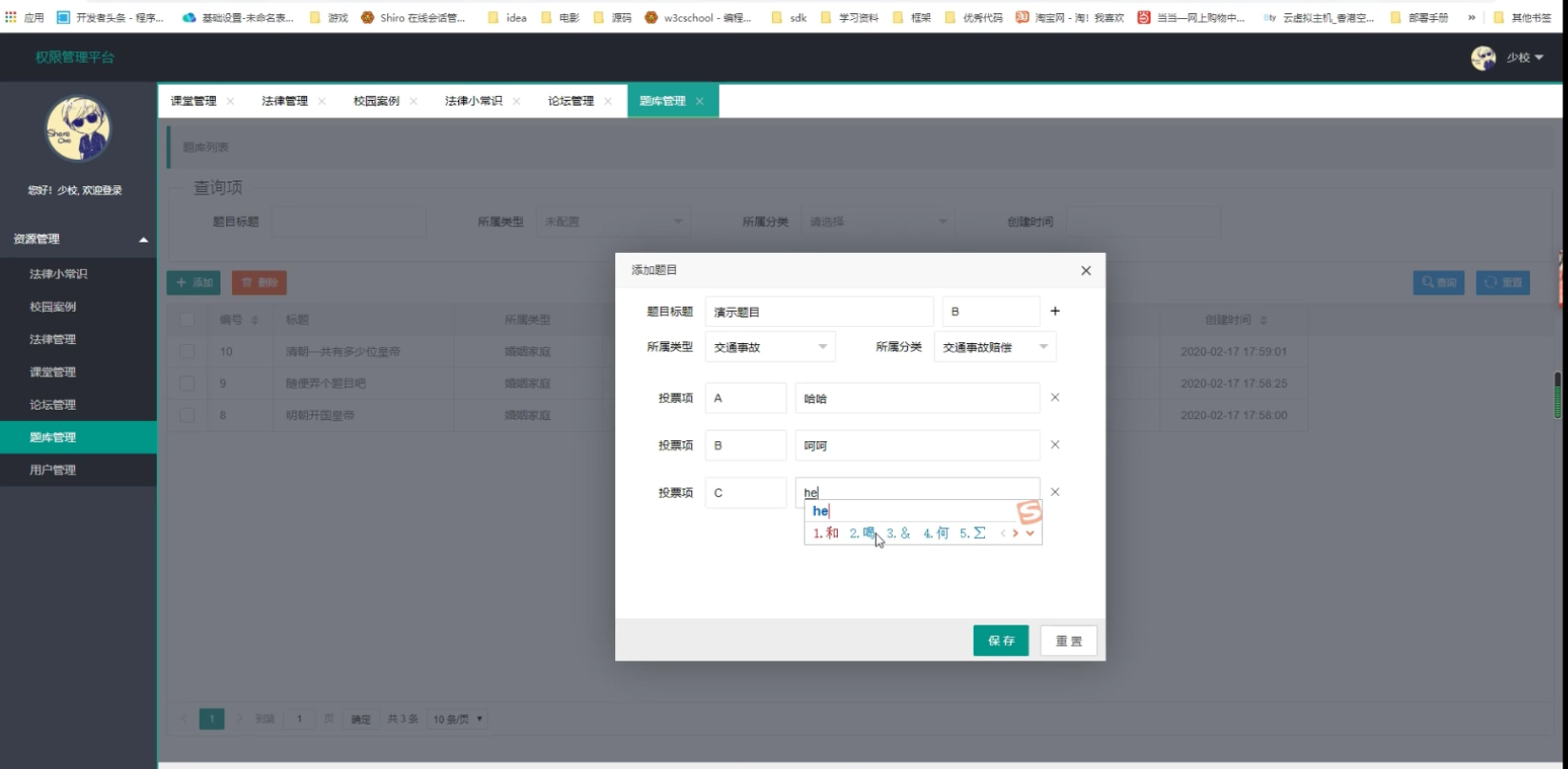Open 用户管理 in the sidebar
The width and height of the screenshot is (1568, 769).
[78, 470]
